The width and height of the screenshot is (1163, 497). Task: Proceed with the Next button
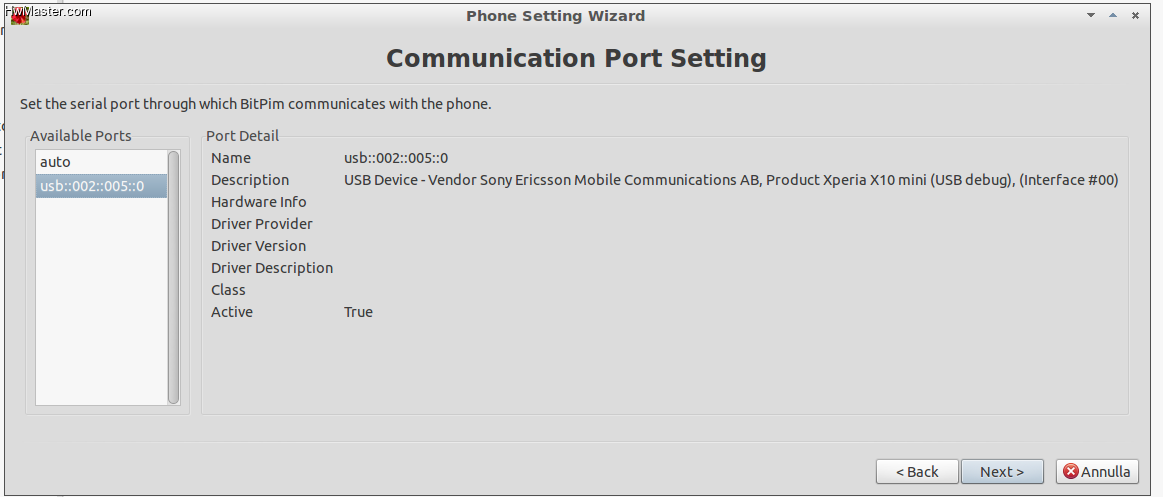[1002, 472]
